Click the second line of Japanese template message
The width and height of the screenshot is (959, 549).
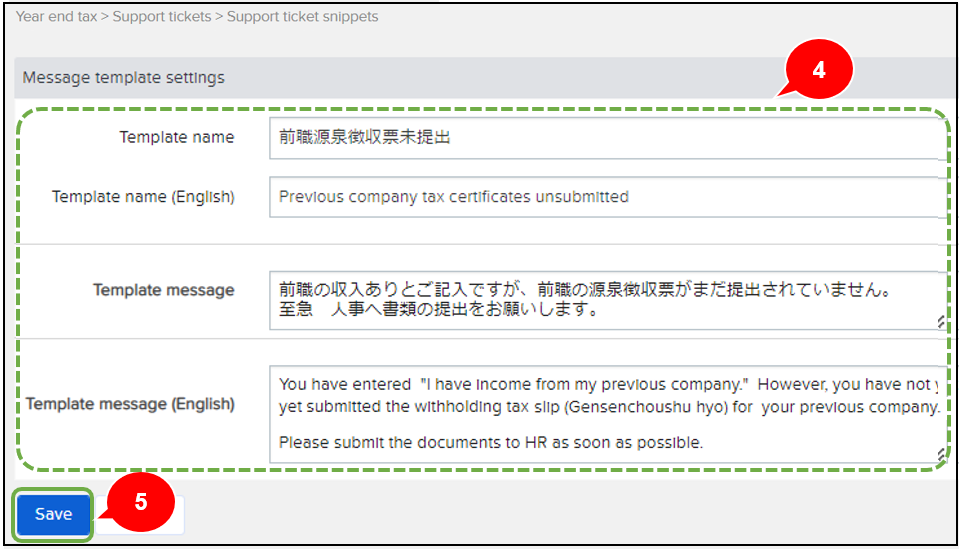[x=440, y=310]
